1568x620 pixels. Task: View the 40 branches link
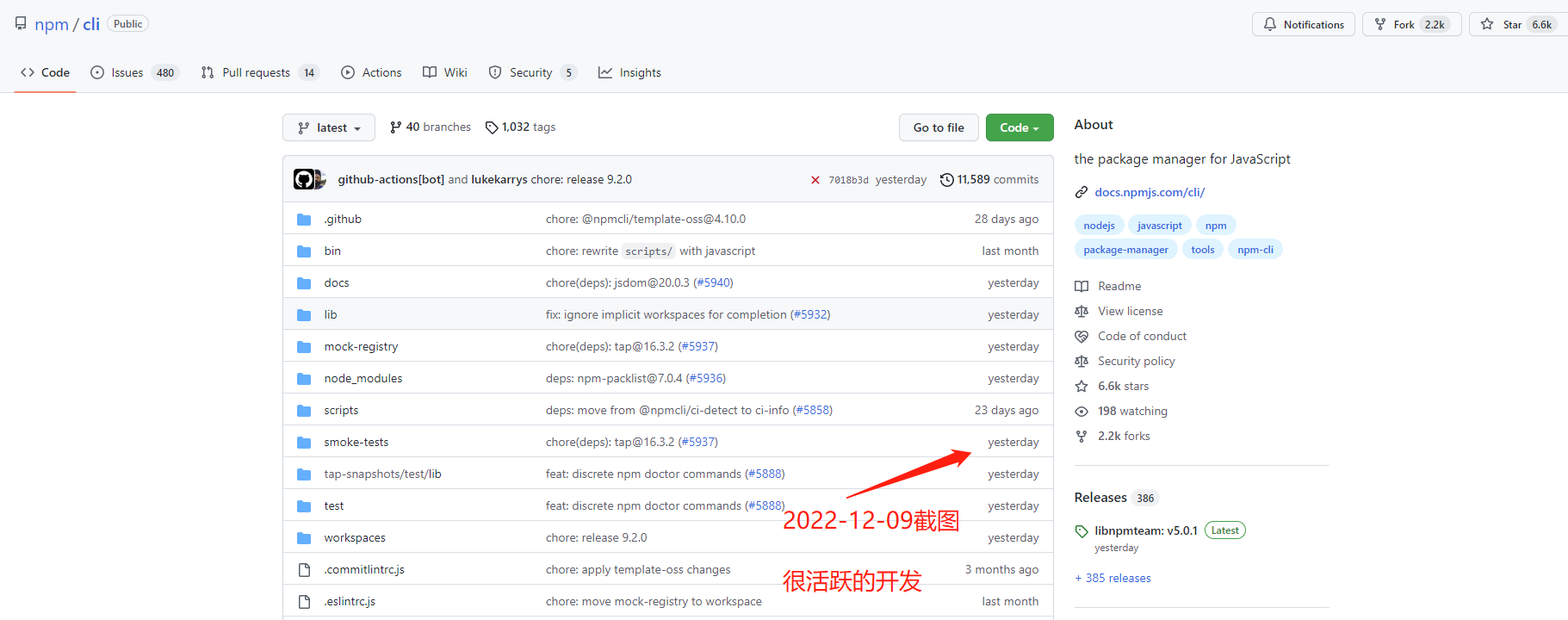pos(431,127)
